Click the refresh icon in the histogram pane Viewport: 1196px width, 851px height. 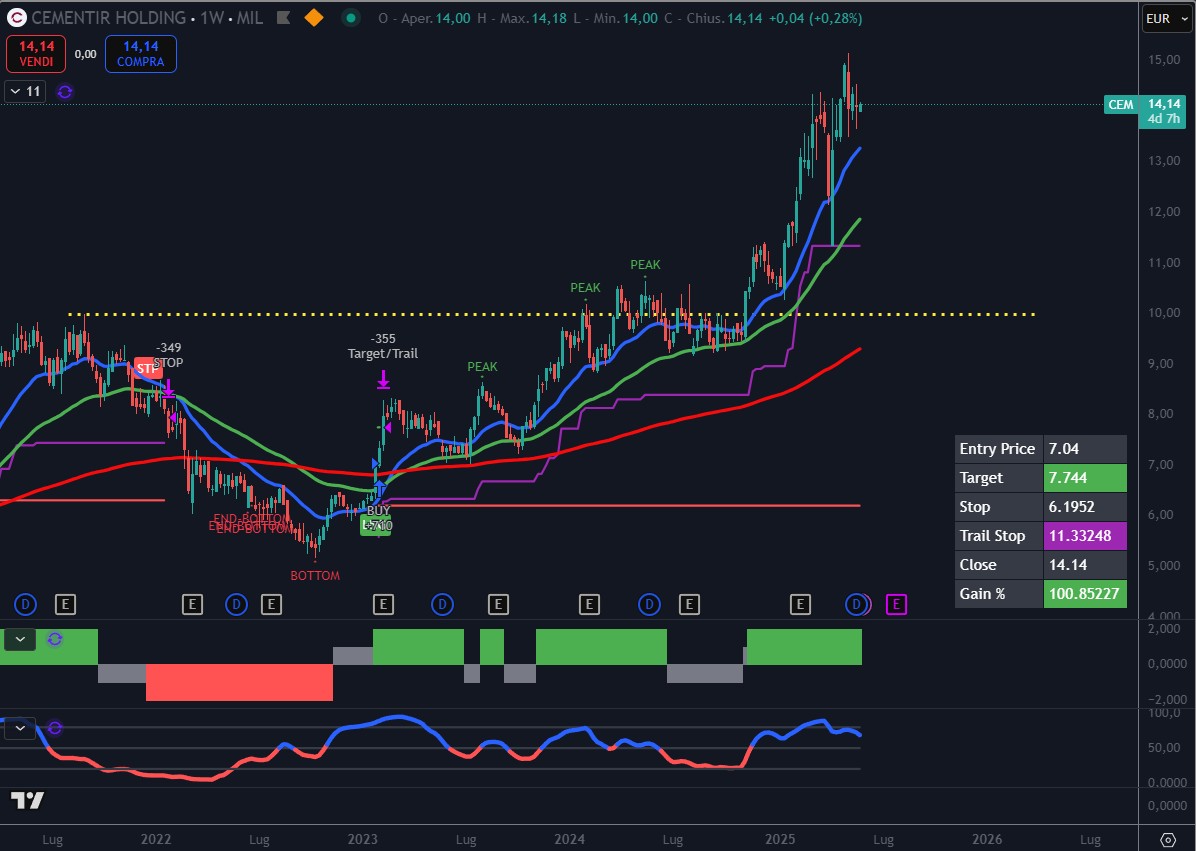[x=55, y=639]
